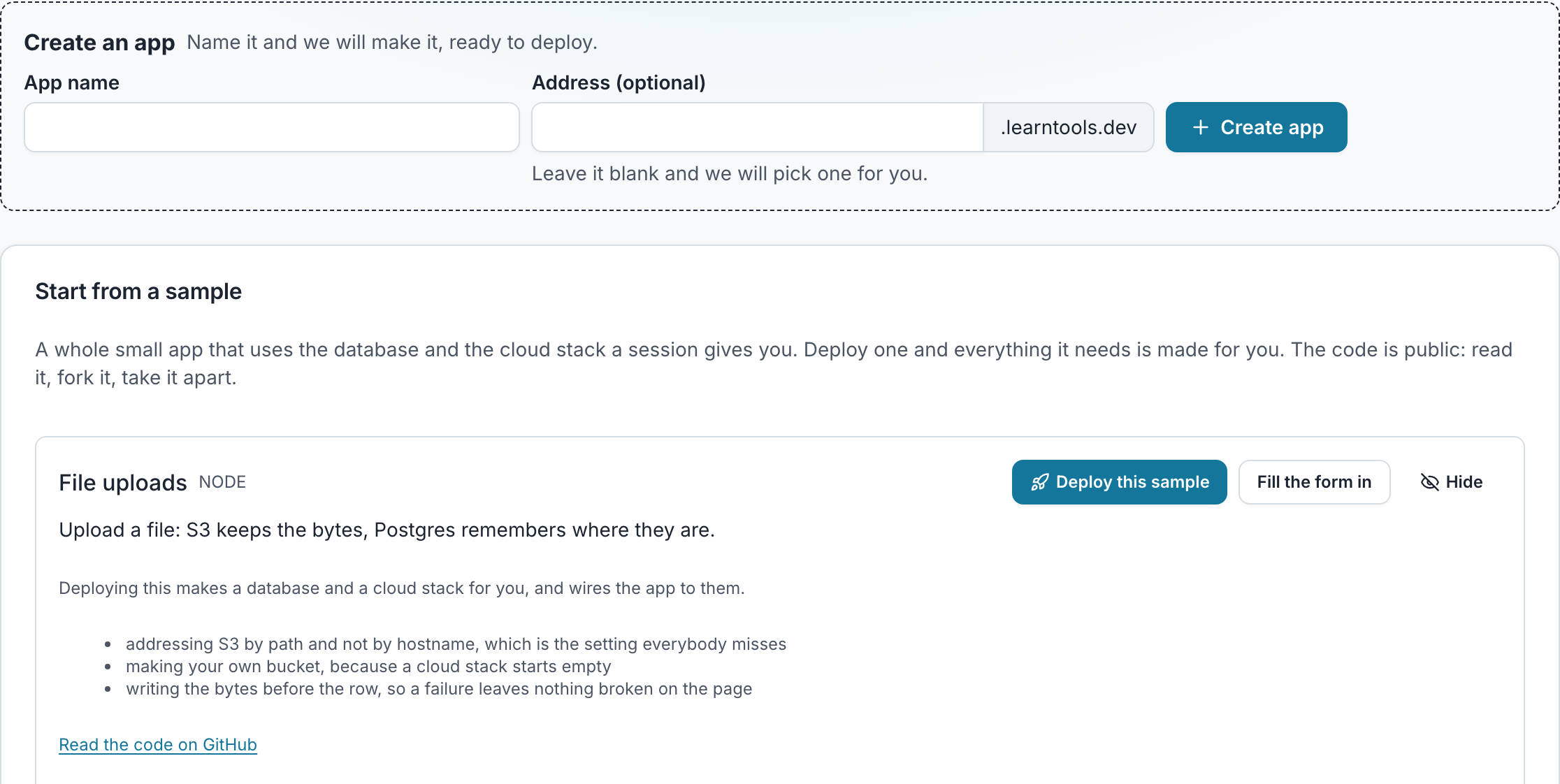Click the rocket icon on Deploy button
The image size is (1560, 784).
[1040, 482]
